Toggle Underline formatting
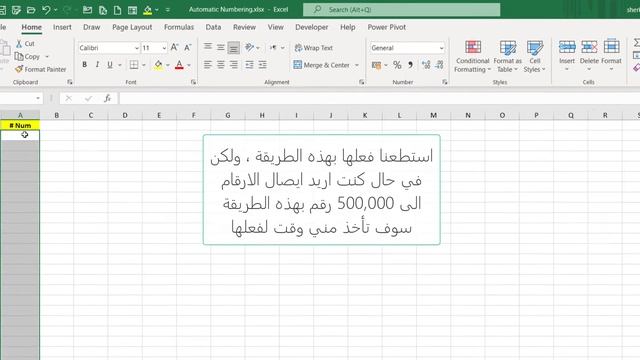This screenshot has width=640, height=360. 109,64
